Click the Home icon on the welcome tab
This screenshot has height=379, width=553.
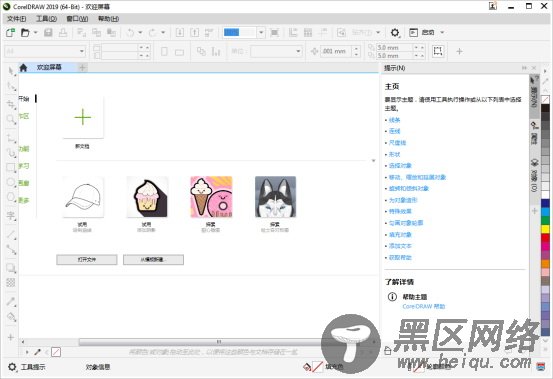[x=23, y=68]
